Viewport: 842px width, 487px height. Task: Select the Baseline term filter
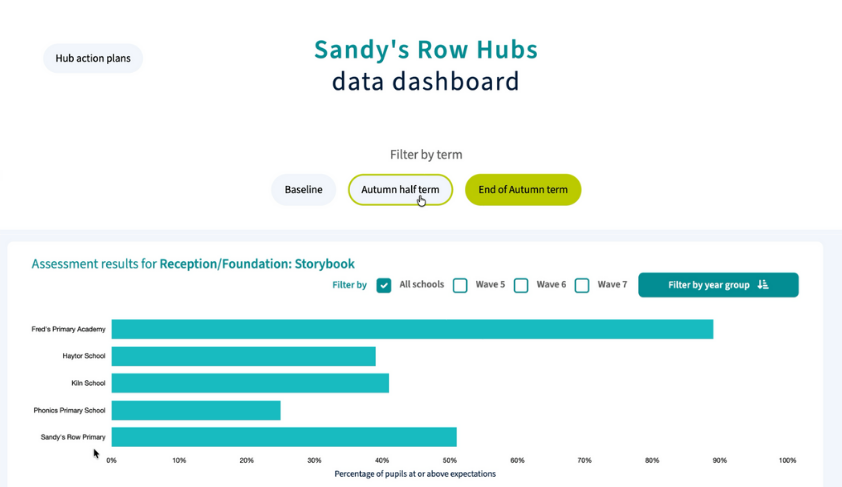[303, 190]
